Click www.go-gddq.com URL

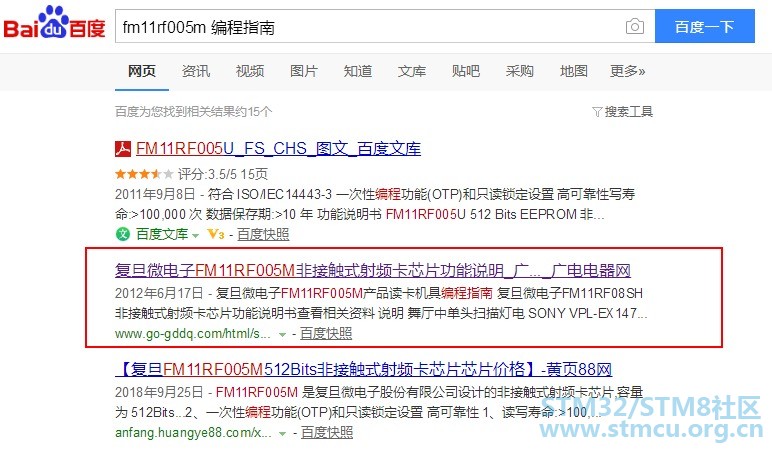point(193,333)
